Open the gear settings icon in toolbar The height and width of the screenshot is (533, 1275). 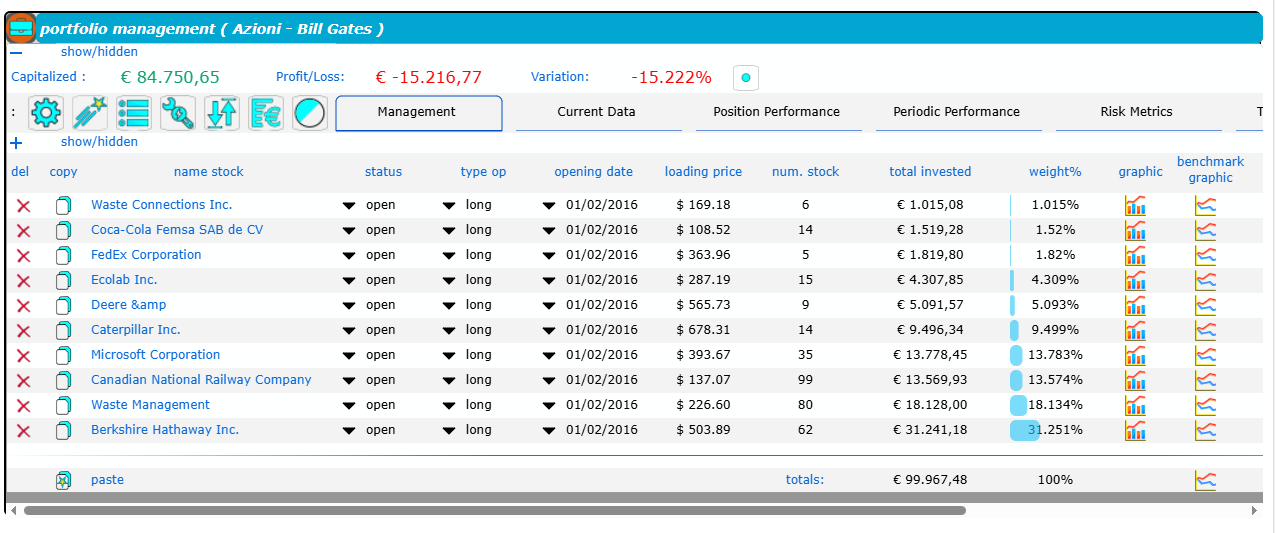click(46, 113)
